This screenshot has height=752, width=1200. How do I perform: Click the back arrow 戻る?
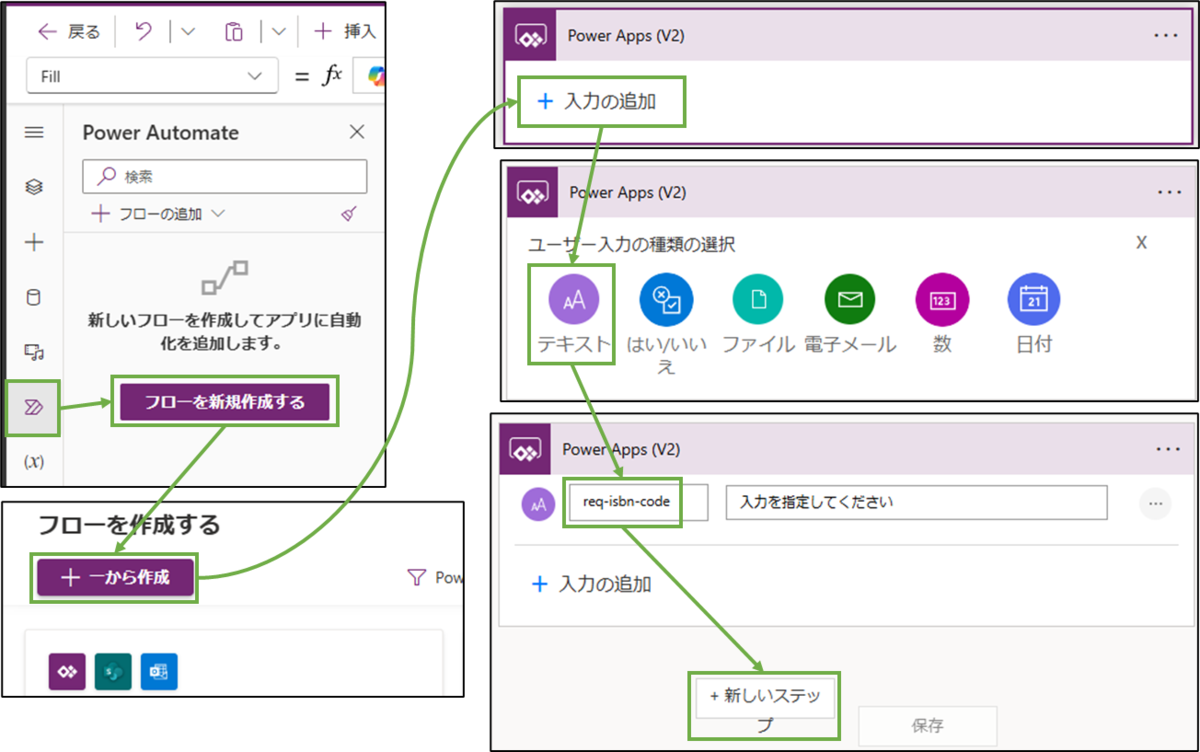pos(68,32)
